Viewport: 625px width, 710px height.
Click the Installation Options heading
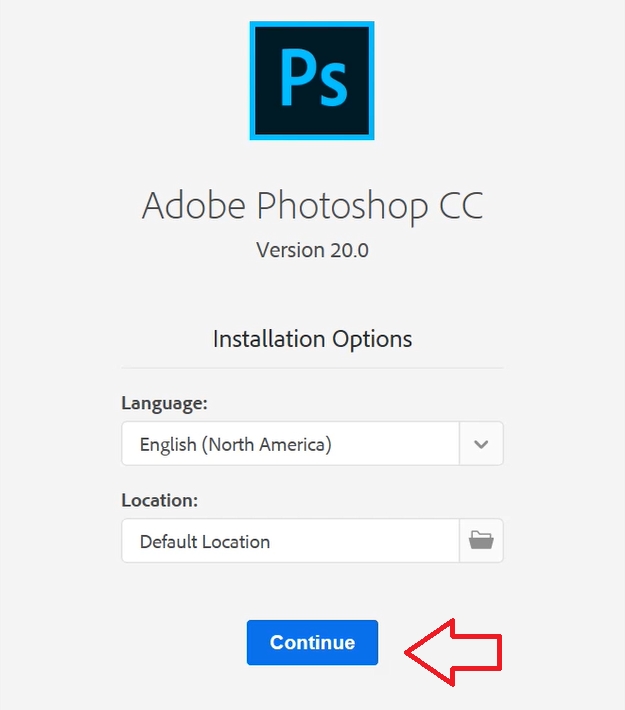pos(312,339)
